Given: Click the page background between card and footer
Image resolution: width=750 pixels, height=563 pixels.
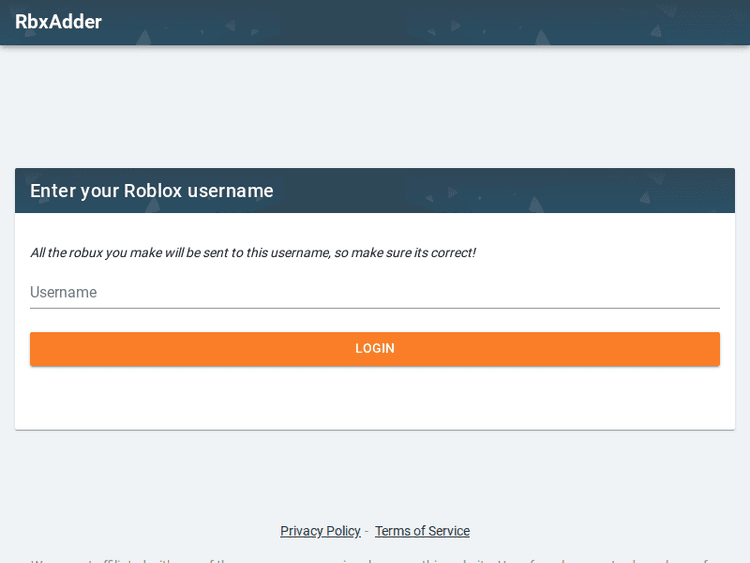Looking at the screenshot, I should click(x=374, y=475).
